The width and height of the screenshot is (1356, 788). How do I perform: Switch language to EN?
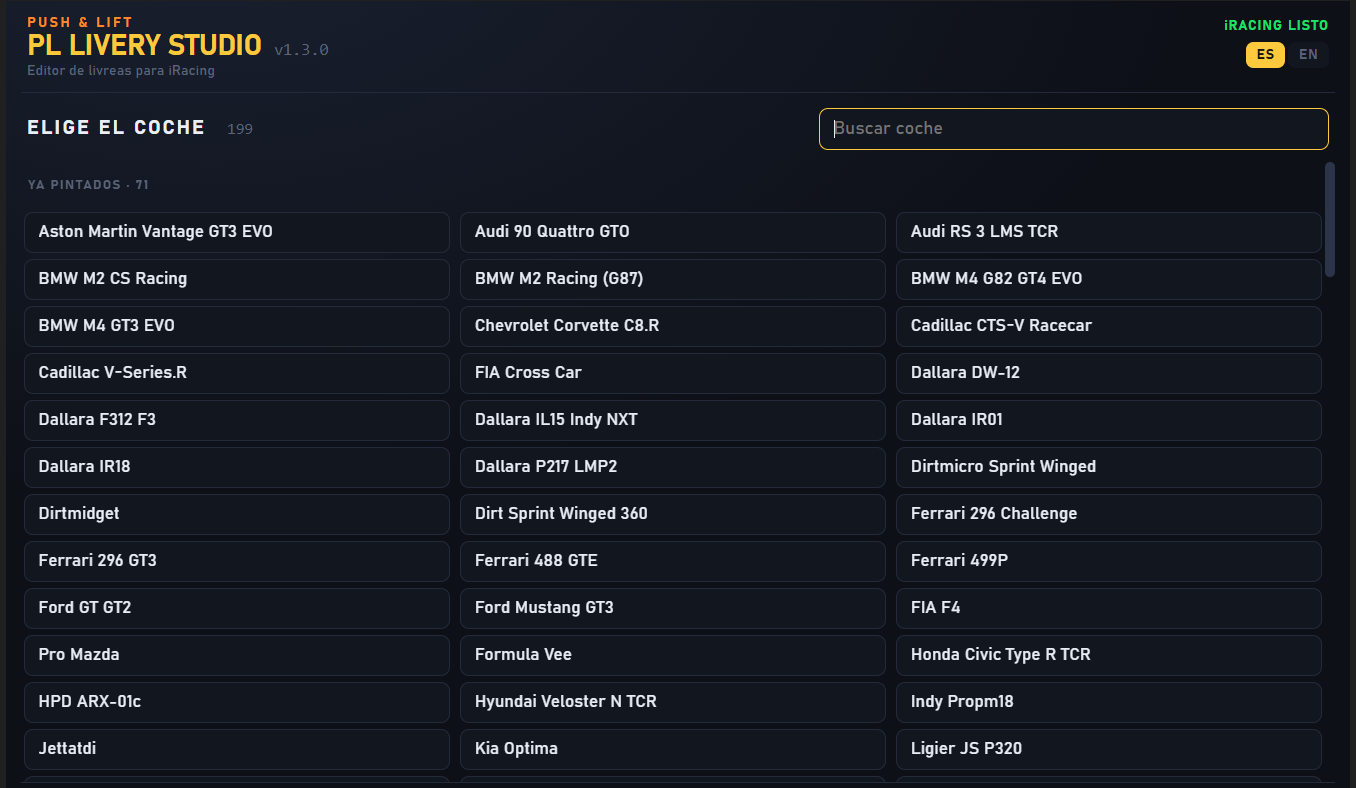[1308, 55]
